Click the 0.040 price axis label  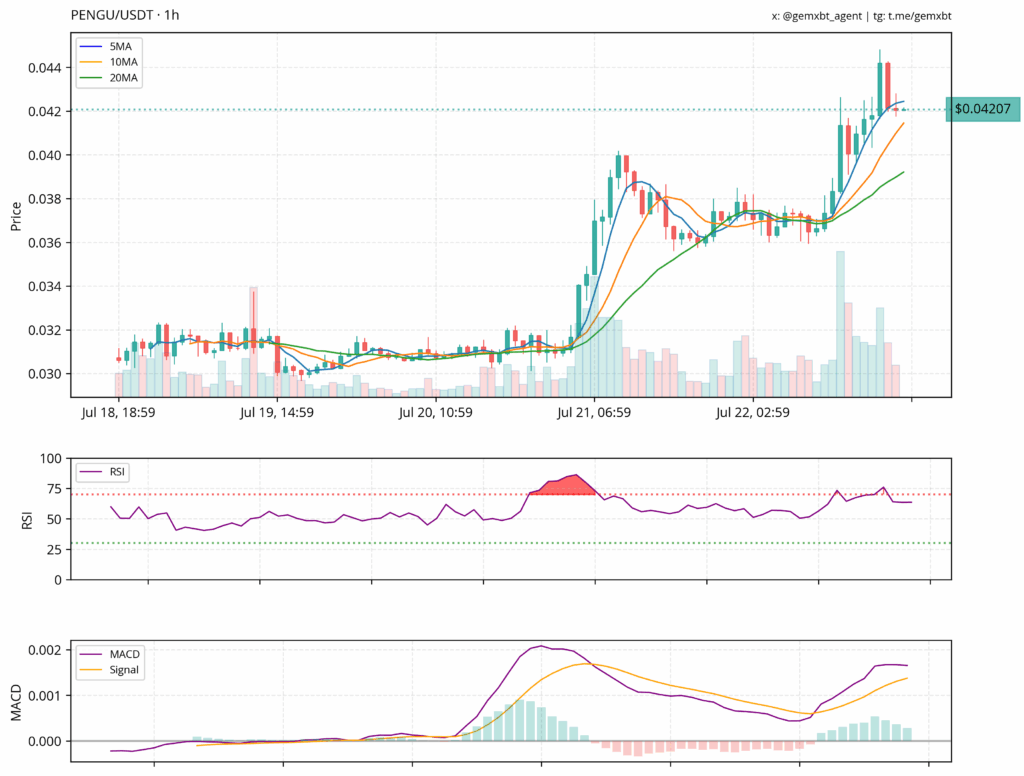(44, 155)
